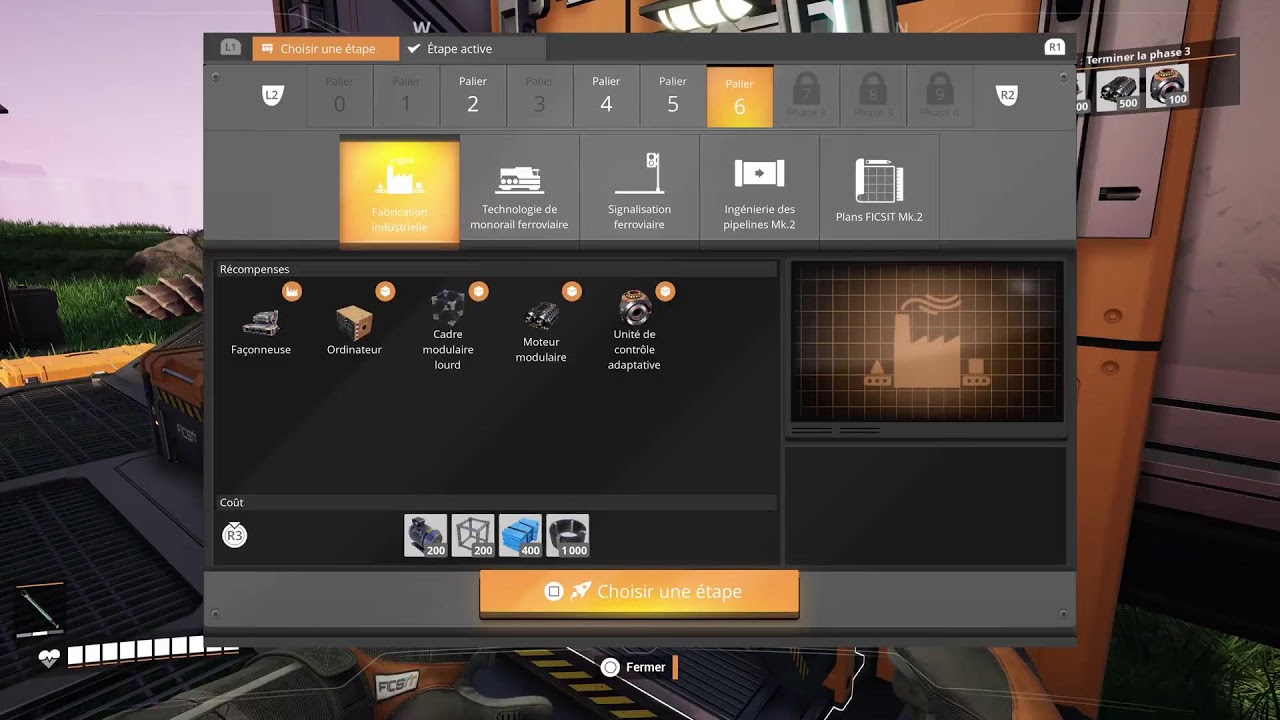
Task: Click the blue cost item showing 400
Action: click(x=520, y=536)
